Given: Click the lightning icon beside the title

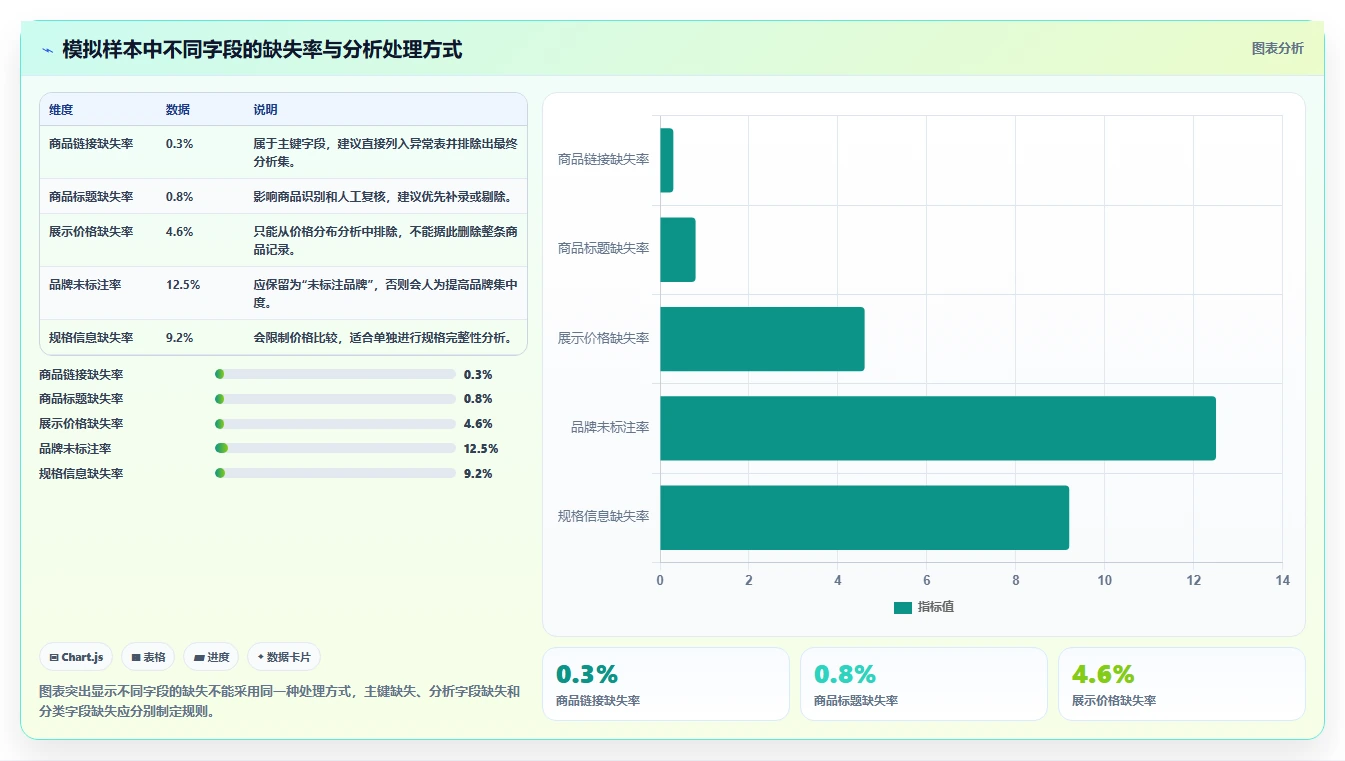Looking at the screenshot, I should 47,50.
